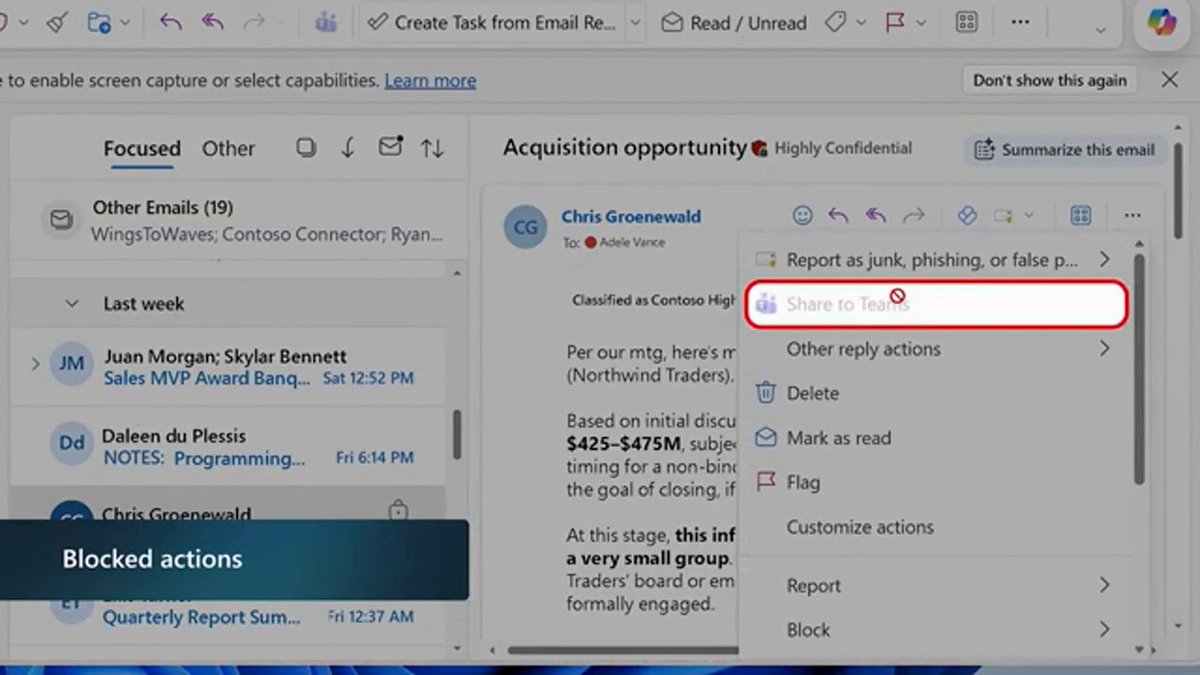The width and height of the screenshot is (1200, 675).
Task: Click the Move to folder icon
Action: click(x=98, y=22)
